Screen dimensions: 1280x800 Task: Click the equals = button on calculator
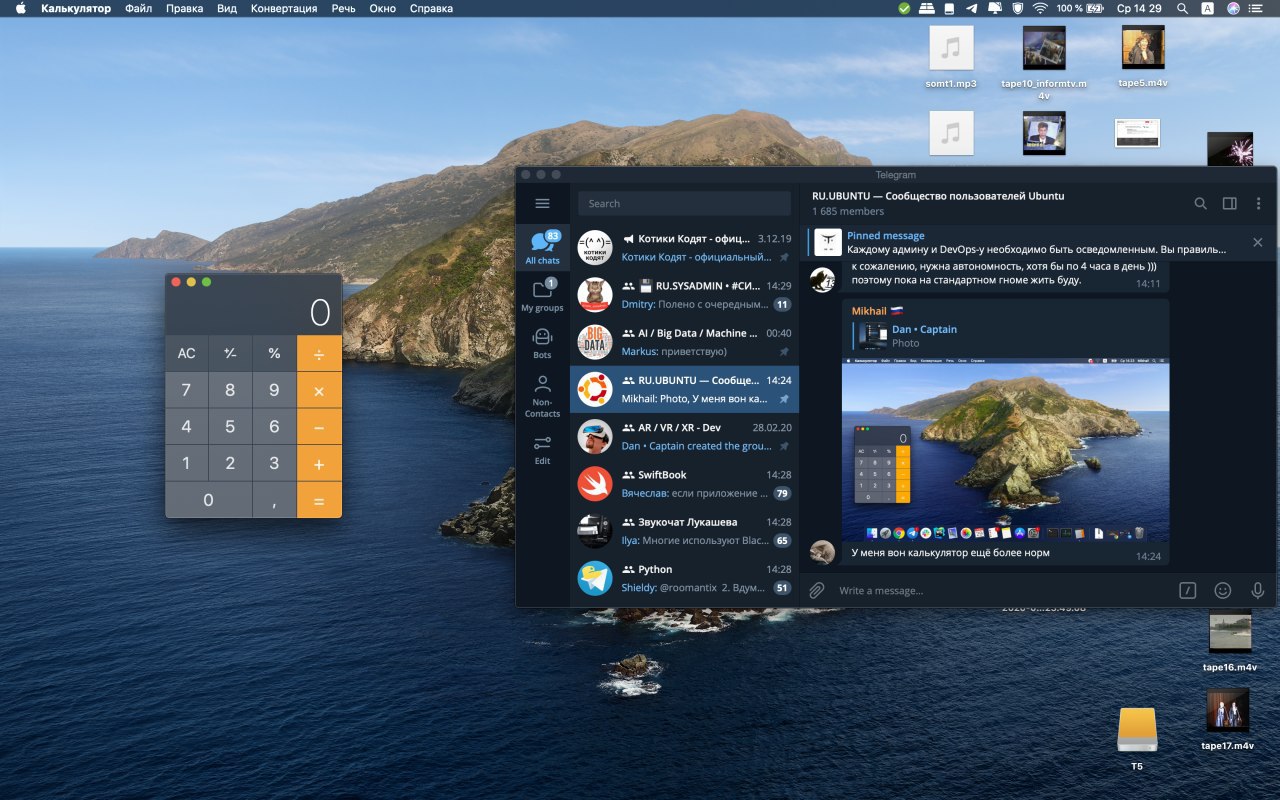click(x=319, y=500)
